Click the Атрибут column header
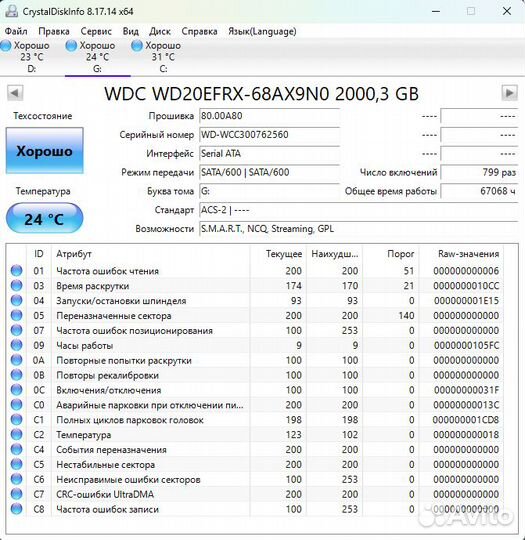 (x=151, y=254)
